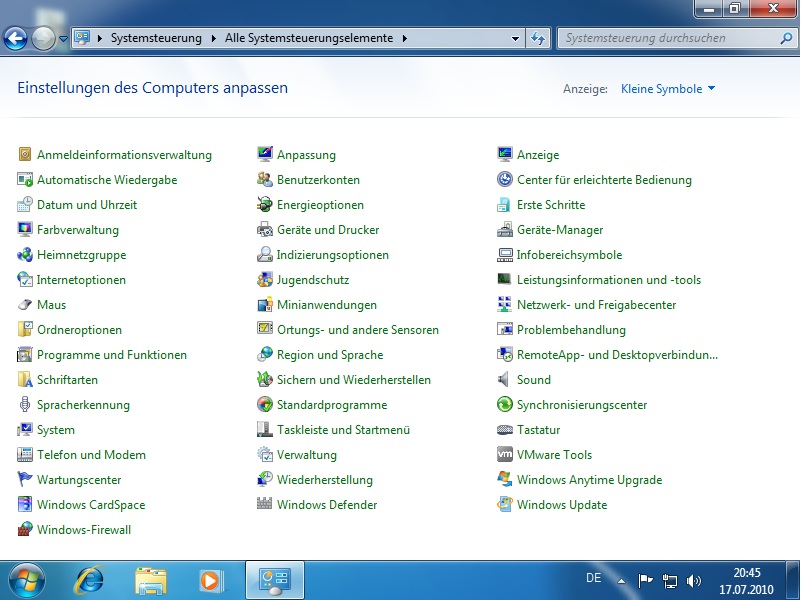Open the Windows-Firewall icon

26,530
